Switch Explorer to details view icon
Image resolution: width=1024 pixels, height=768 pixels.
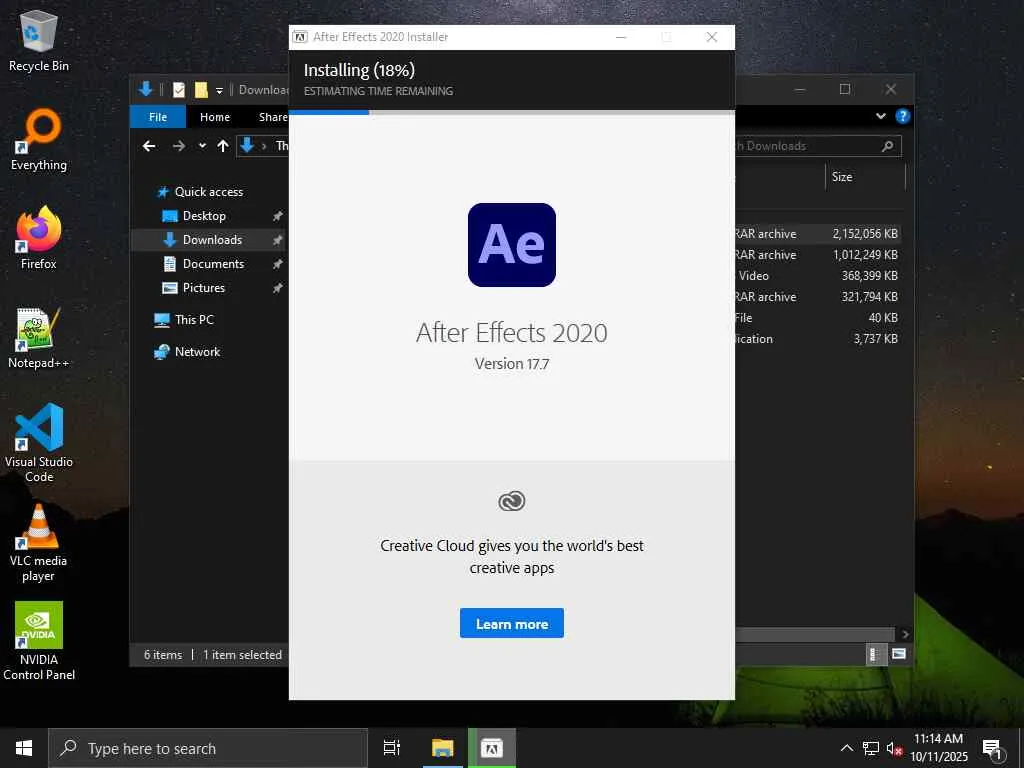coord(874,654)
